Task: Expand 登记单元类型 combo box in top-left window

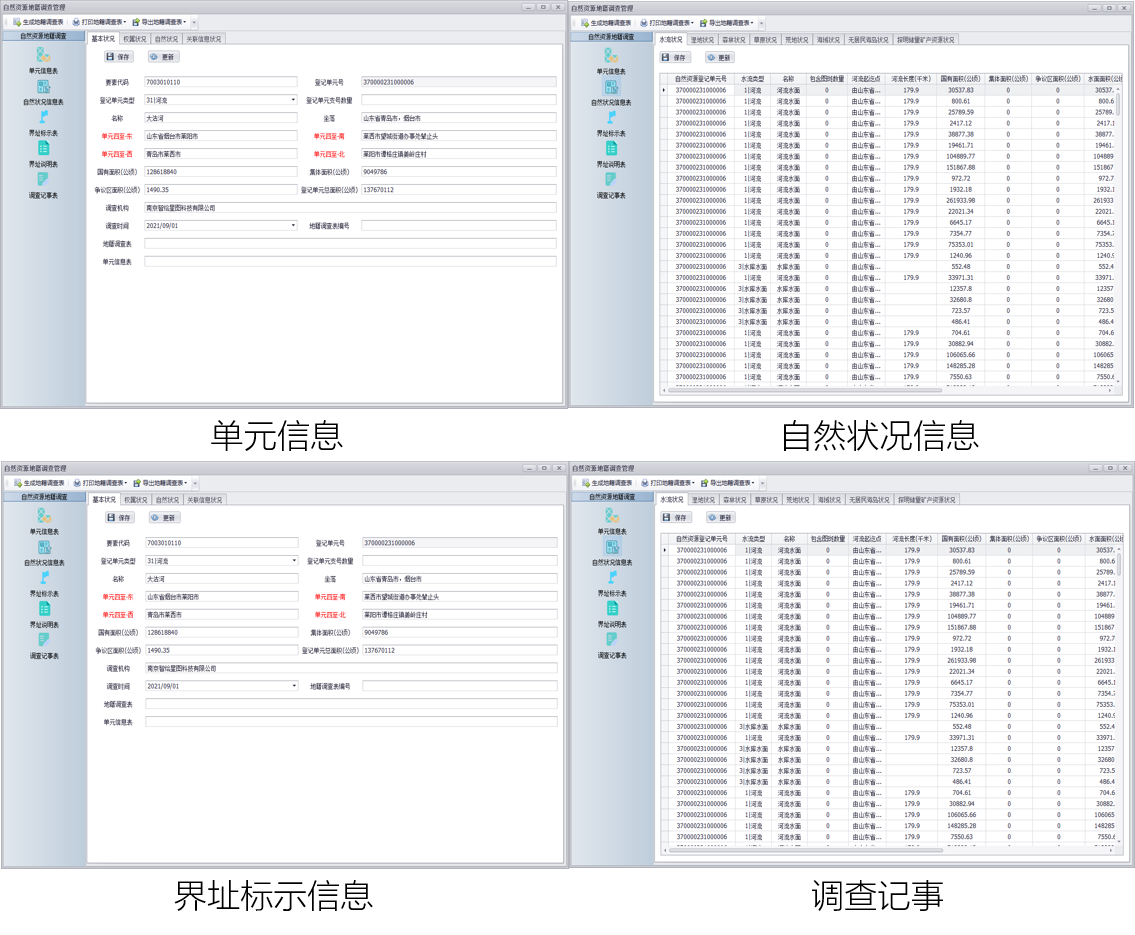Action: [293, 100]
